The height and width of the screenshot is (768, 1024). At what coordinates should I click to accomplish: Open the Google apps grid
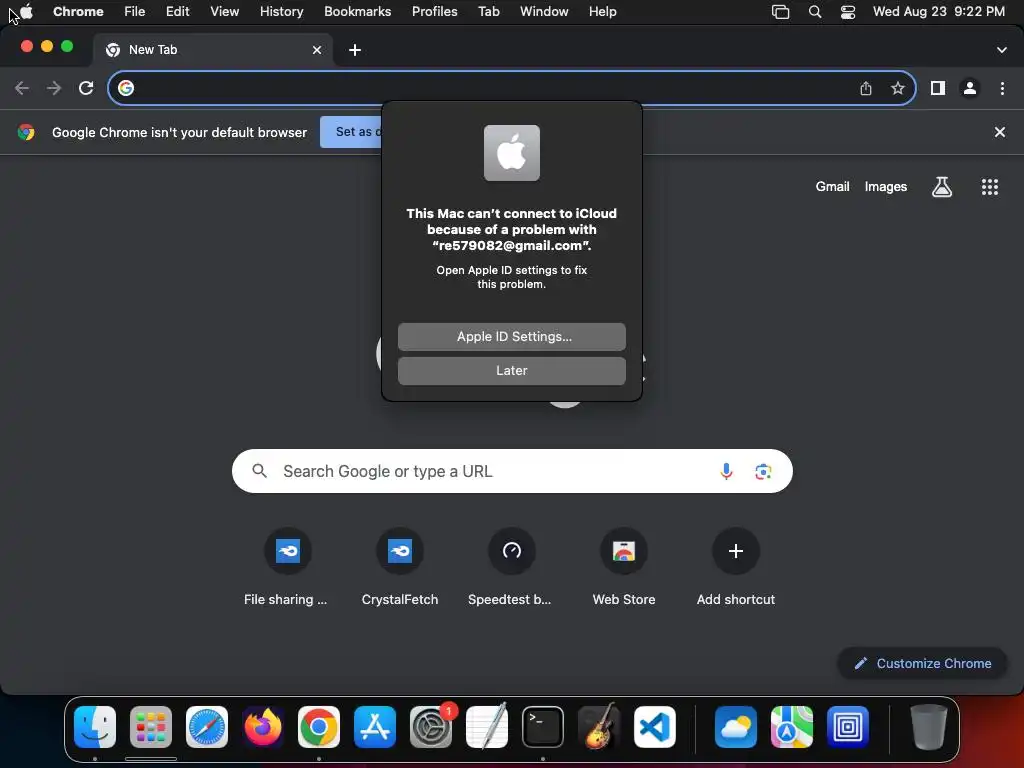[989, 187]
